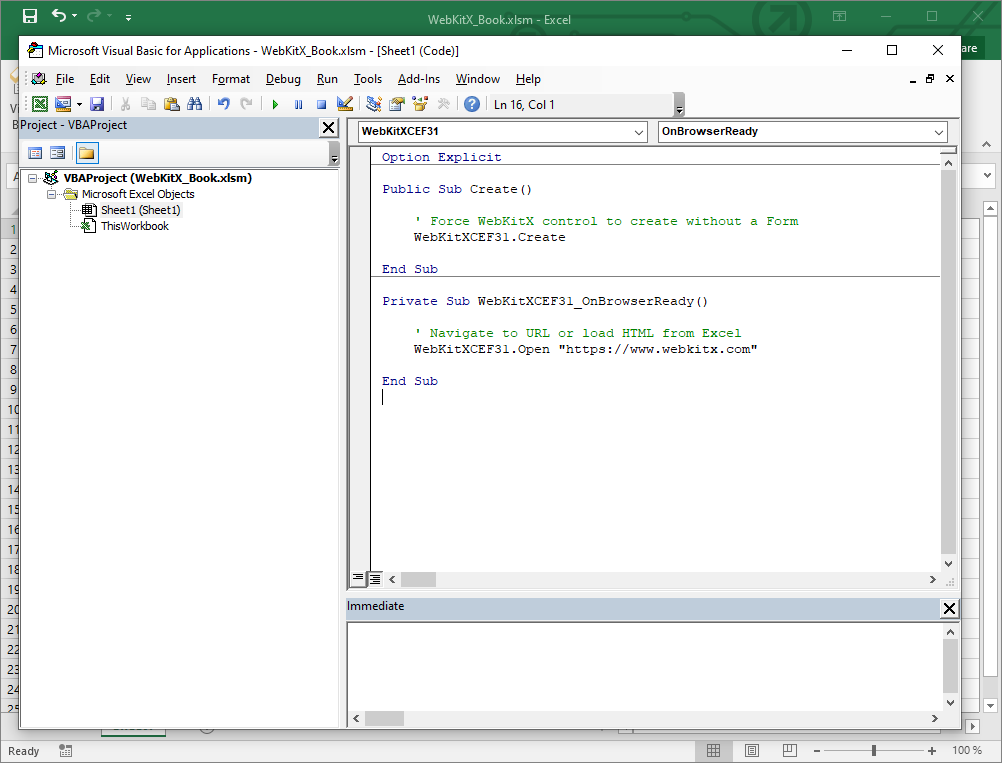Open the File menu
1002x763 pixels.
click(x=65, y=79)
